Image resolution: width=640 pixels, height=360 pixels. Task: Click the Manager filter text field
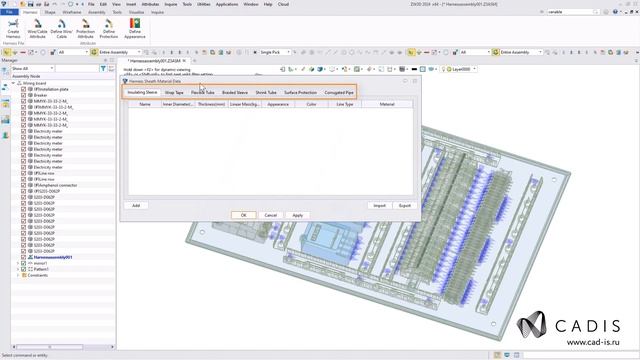pos(77,69)
